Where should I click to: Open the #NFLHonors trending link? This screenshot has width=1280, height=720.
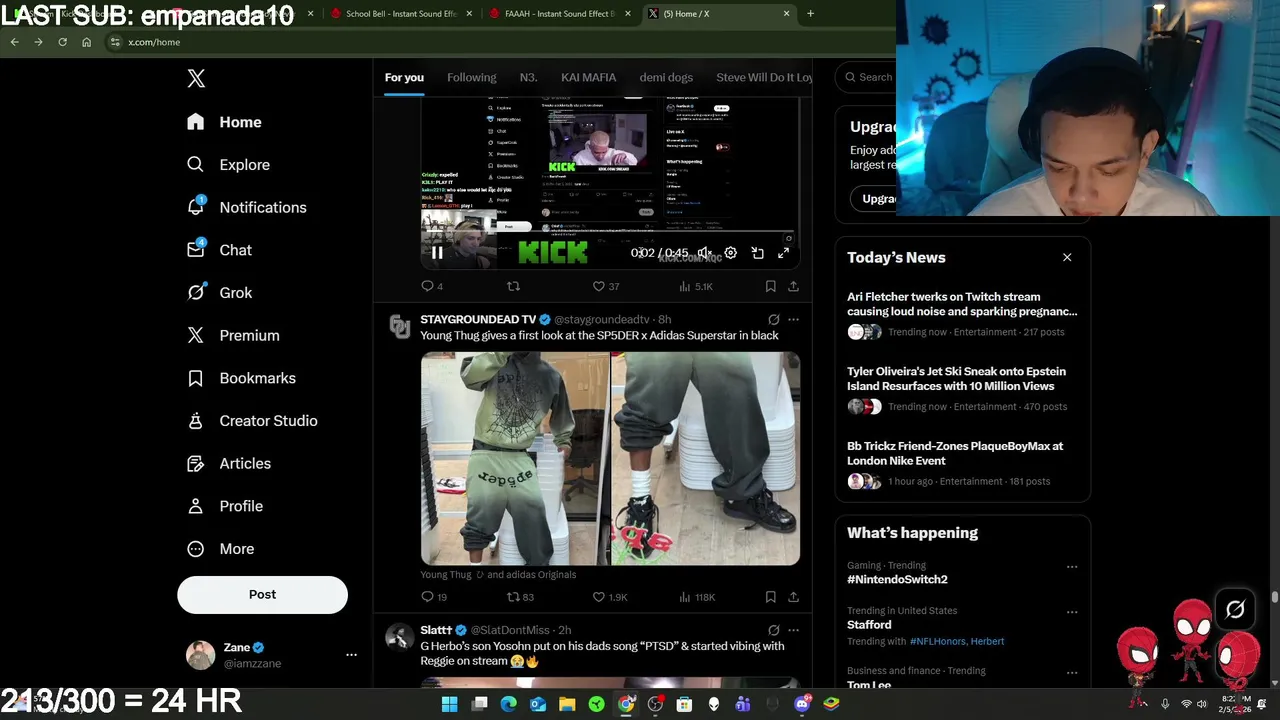(x=937, y=641)
